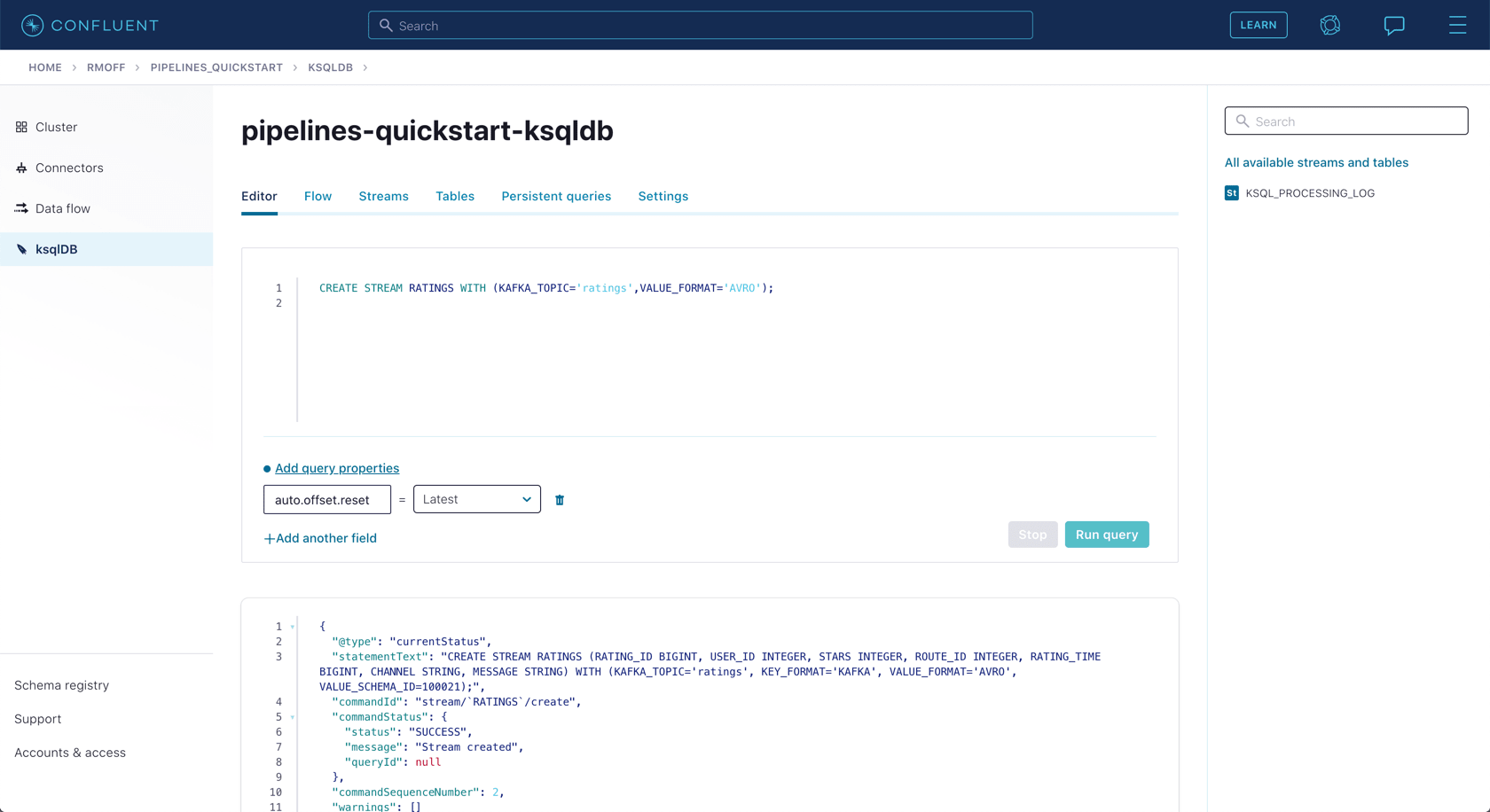The image size is (1490, 812).
Task: Click the "message": "Stream created" output line
Action: point(435,747)
